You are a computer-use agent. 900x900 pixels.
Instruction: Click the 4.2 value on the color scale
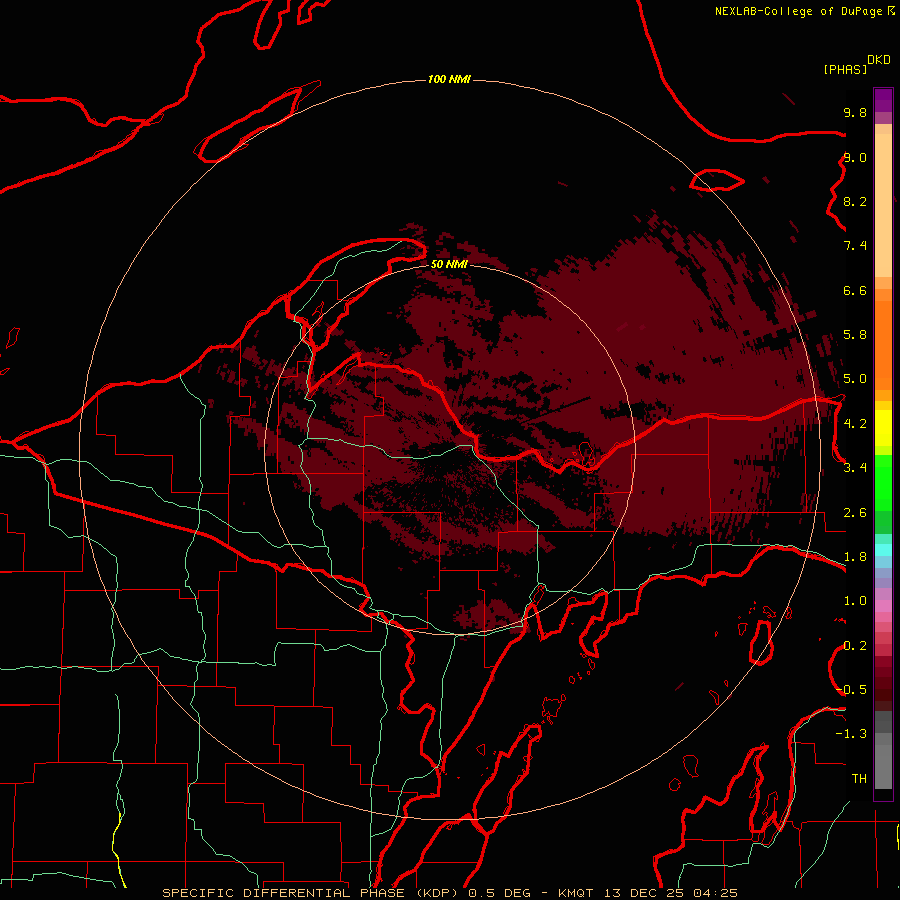pyautogui.click(x=855, y=424)
